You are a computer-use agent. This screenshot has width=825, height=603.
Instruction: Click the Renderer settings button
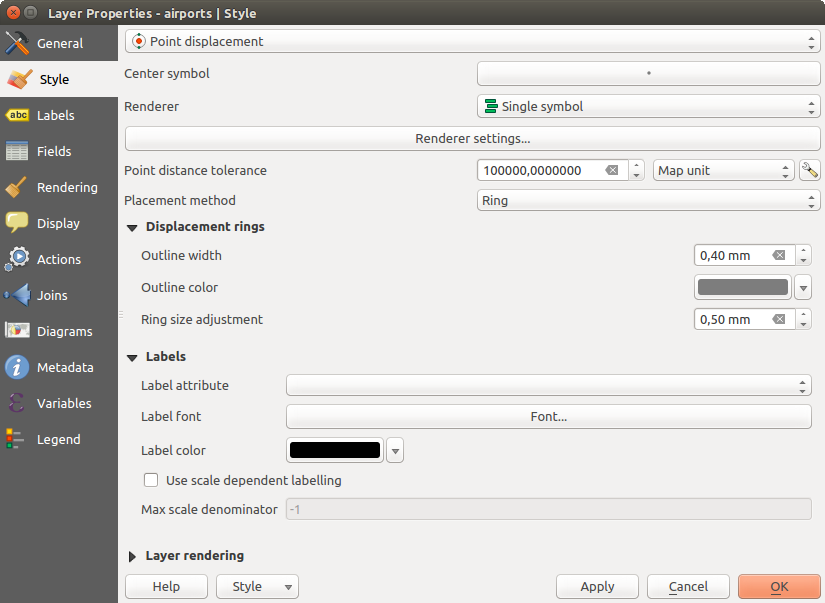coord(472,139)
